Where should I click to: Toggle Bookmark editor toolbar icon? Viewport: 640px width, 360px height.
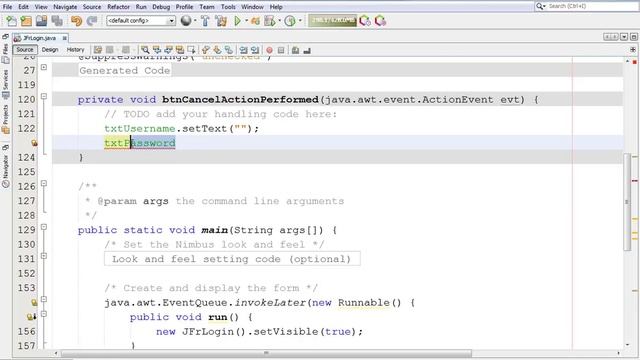[229, 50]
